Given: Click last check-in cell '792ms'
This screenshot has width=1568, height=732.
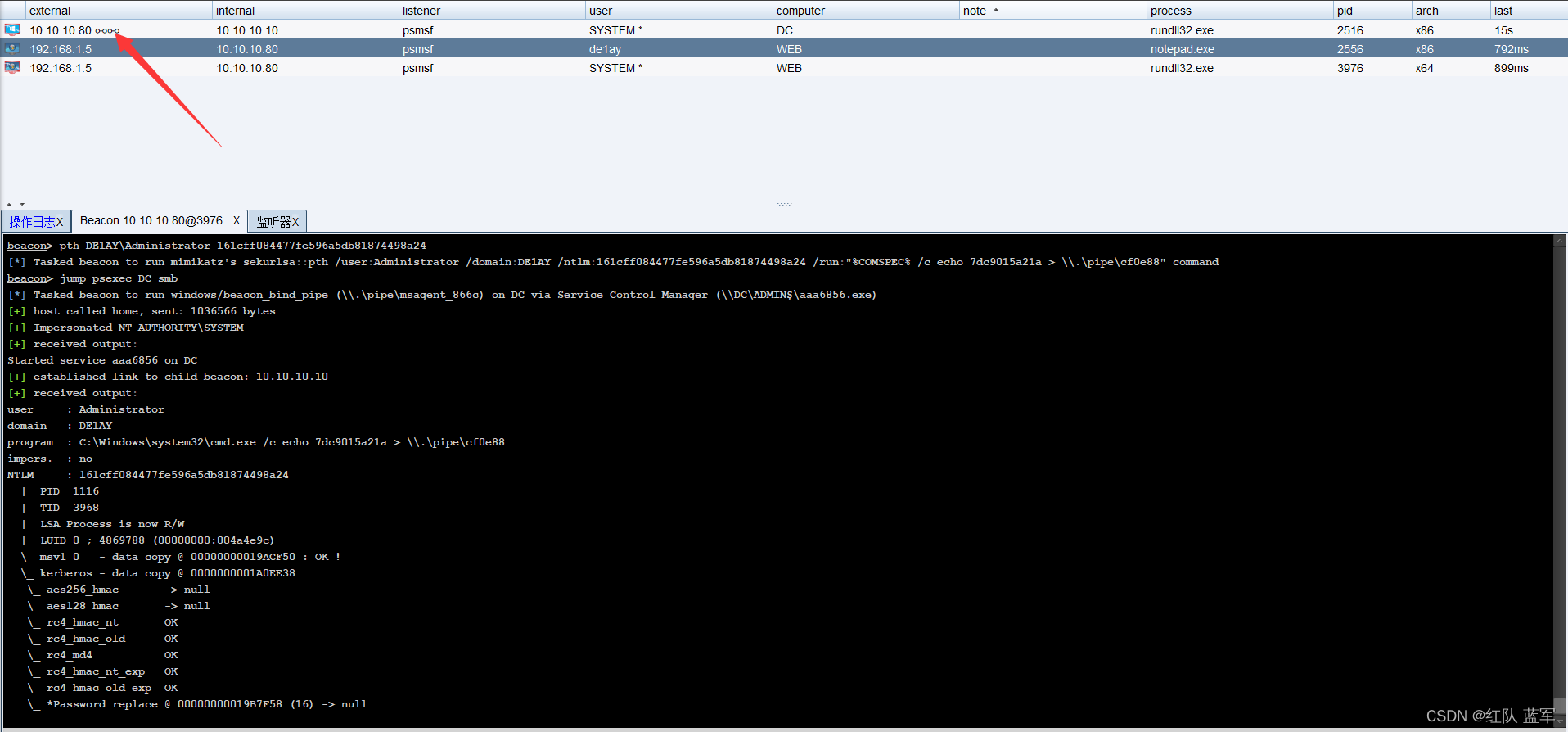Looking at the screenshot, I should coord(1511,49).
